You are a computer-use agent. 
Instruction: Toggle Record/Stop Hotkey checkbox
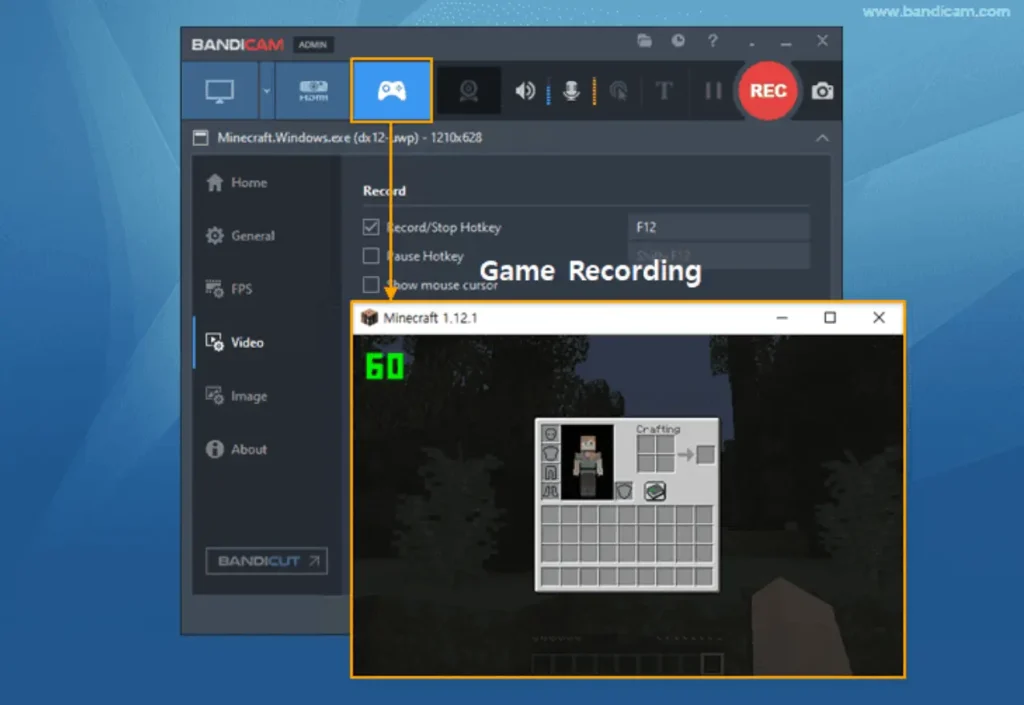point(371,227)
